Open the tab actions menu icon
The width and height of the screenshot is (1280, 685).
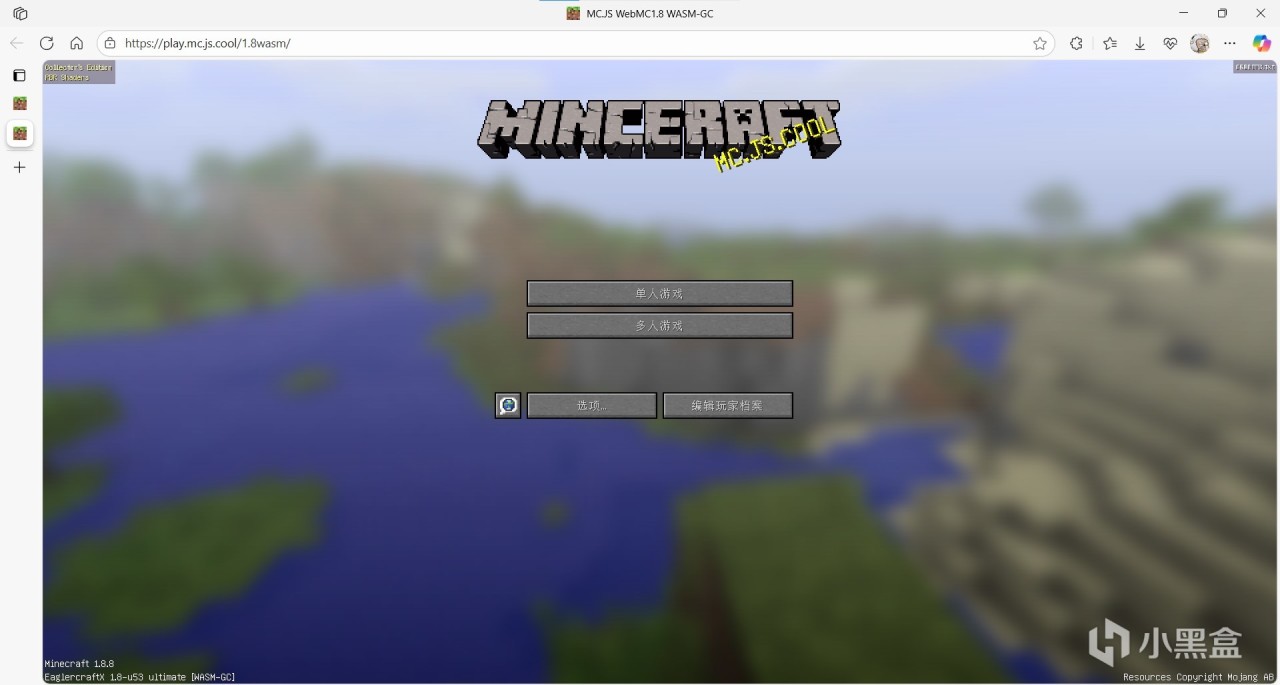tap(19, 75)
